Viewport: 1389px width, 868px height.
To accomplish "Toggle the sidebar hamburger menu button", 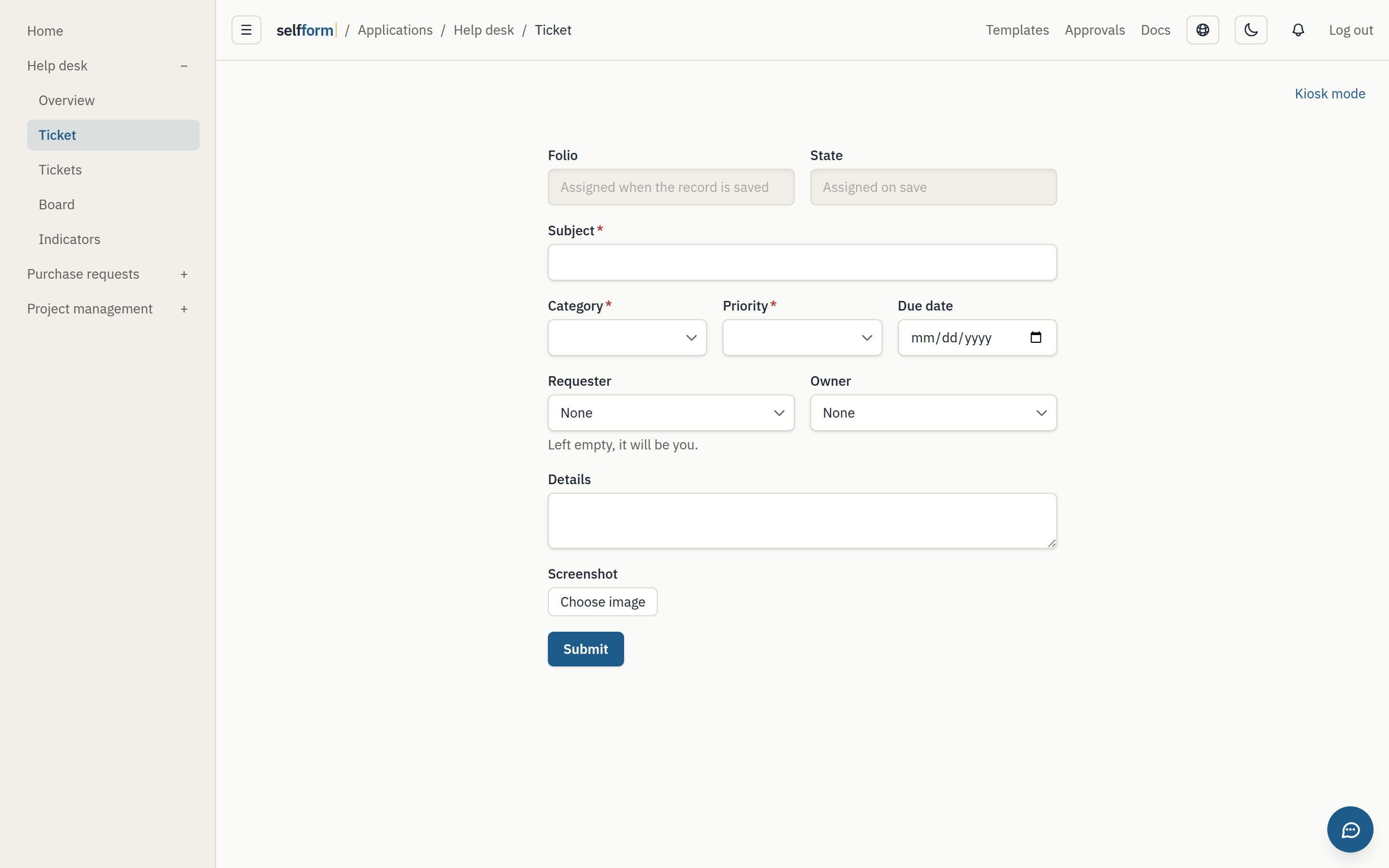I will click(246, 30).
